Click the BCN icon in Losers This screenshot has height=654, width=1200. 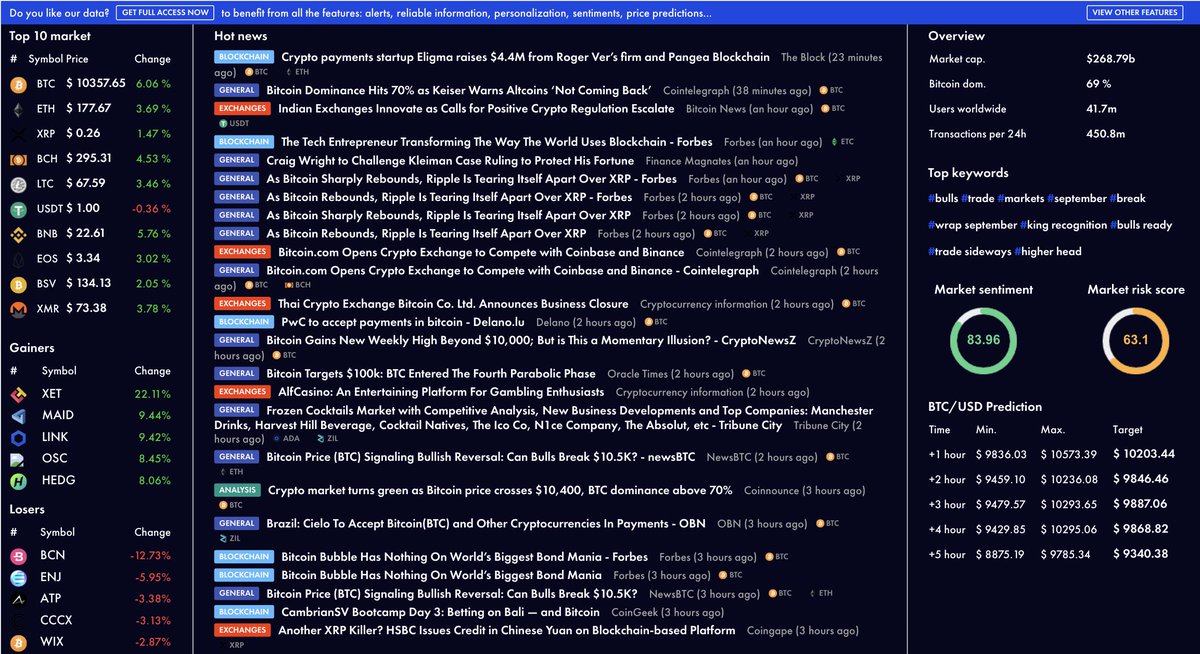18,555
